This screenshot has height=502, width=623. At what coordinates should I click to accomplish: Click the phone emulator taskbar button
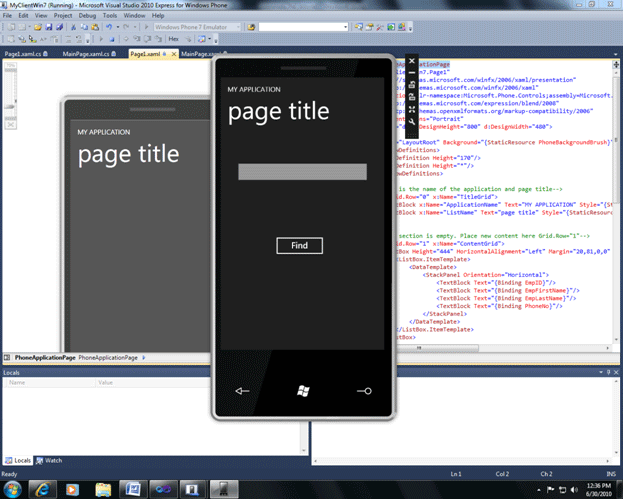point(224,489)
